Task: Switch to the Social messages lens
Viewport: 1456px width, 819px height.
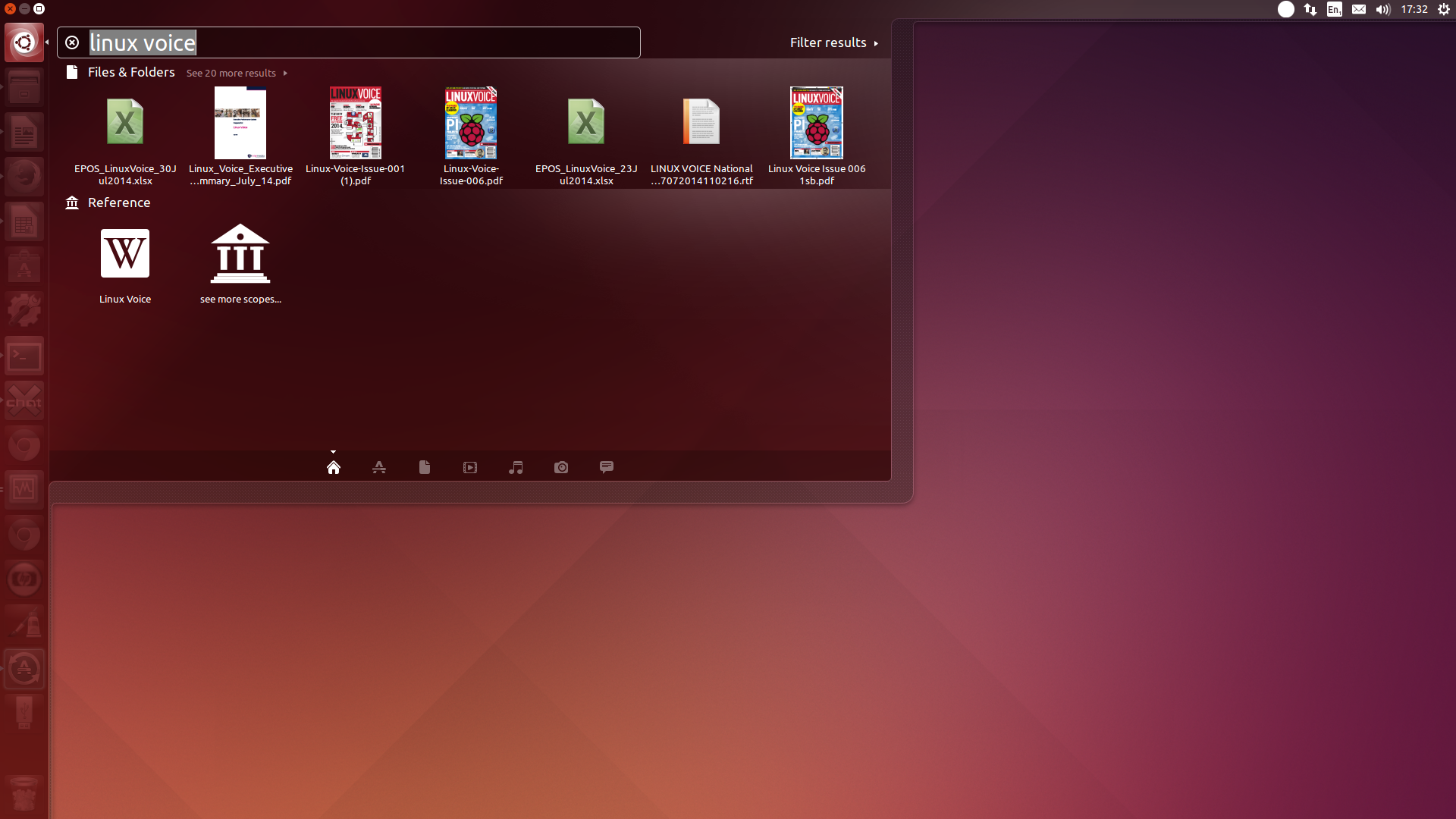Action: pyautogui.click(x=607, y=467)
